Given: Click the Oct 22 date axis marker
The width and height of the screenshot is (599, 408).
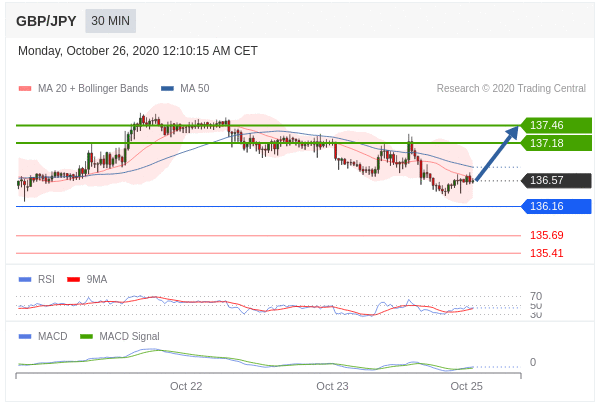Looking at the screenshot, I should click(x=186, y=386).
